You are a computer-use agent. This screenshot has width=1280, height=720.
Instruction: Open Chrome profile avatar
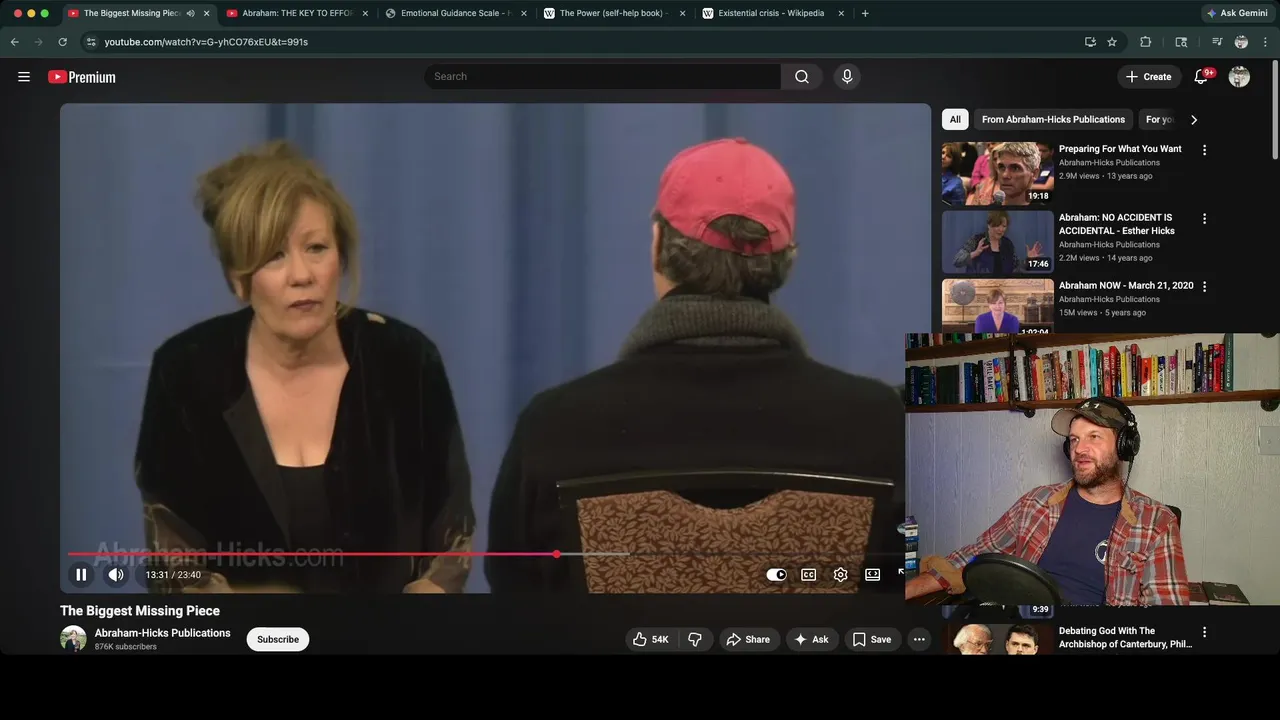pyautogui.click(x=1241, y=42)
